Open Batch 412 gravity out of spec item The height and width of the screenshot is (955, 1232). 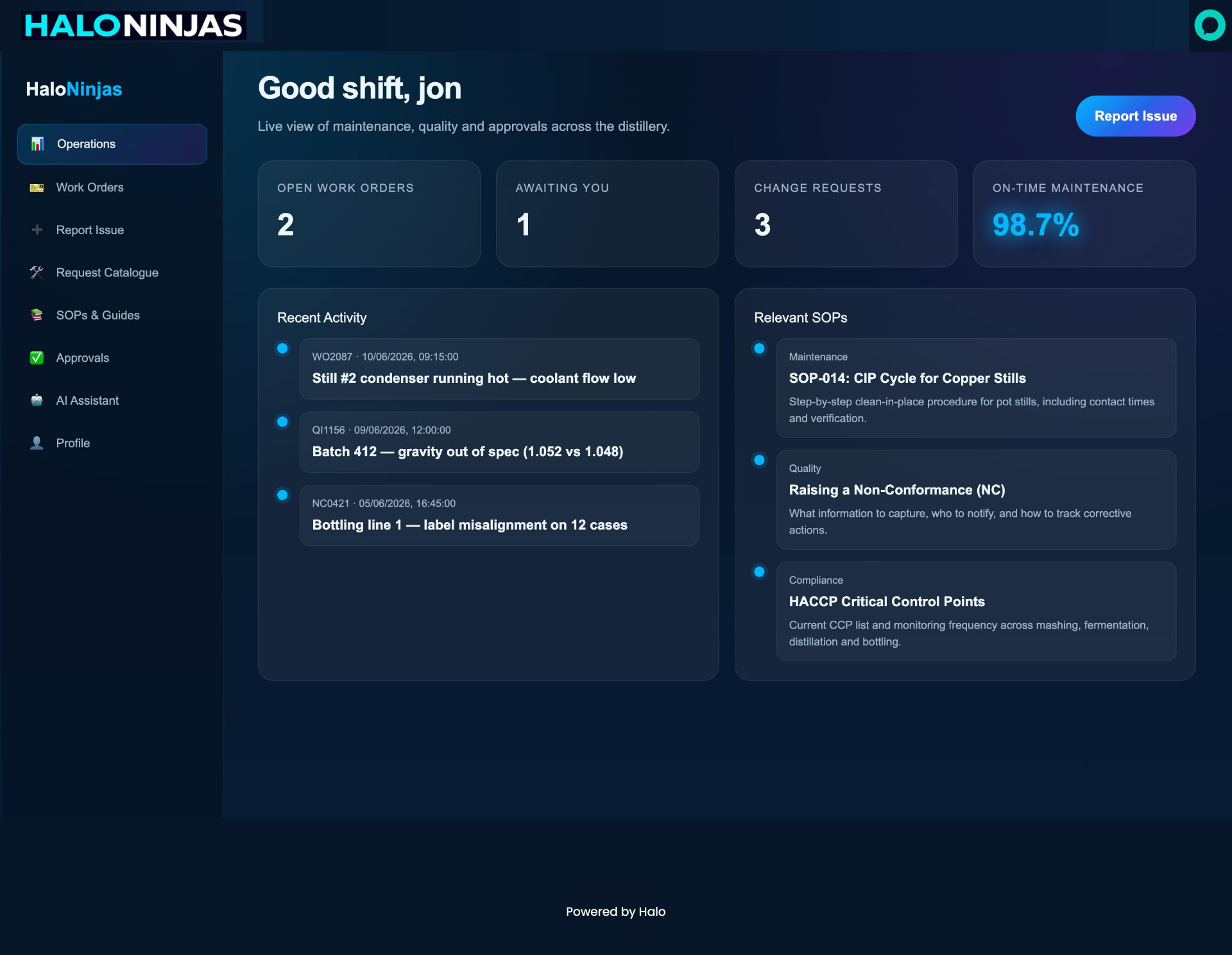tap(499, 442)
